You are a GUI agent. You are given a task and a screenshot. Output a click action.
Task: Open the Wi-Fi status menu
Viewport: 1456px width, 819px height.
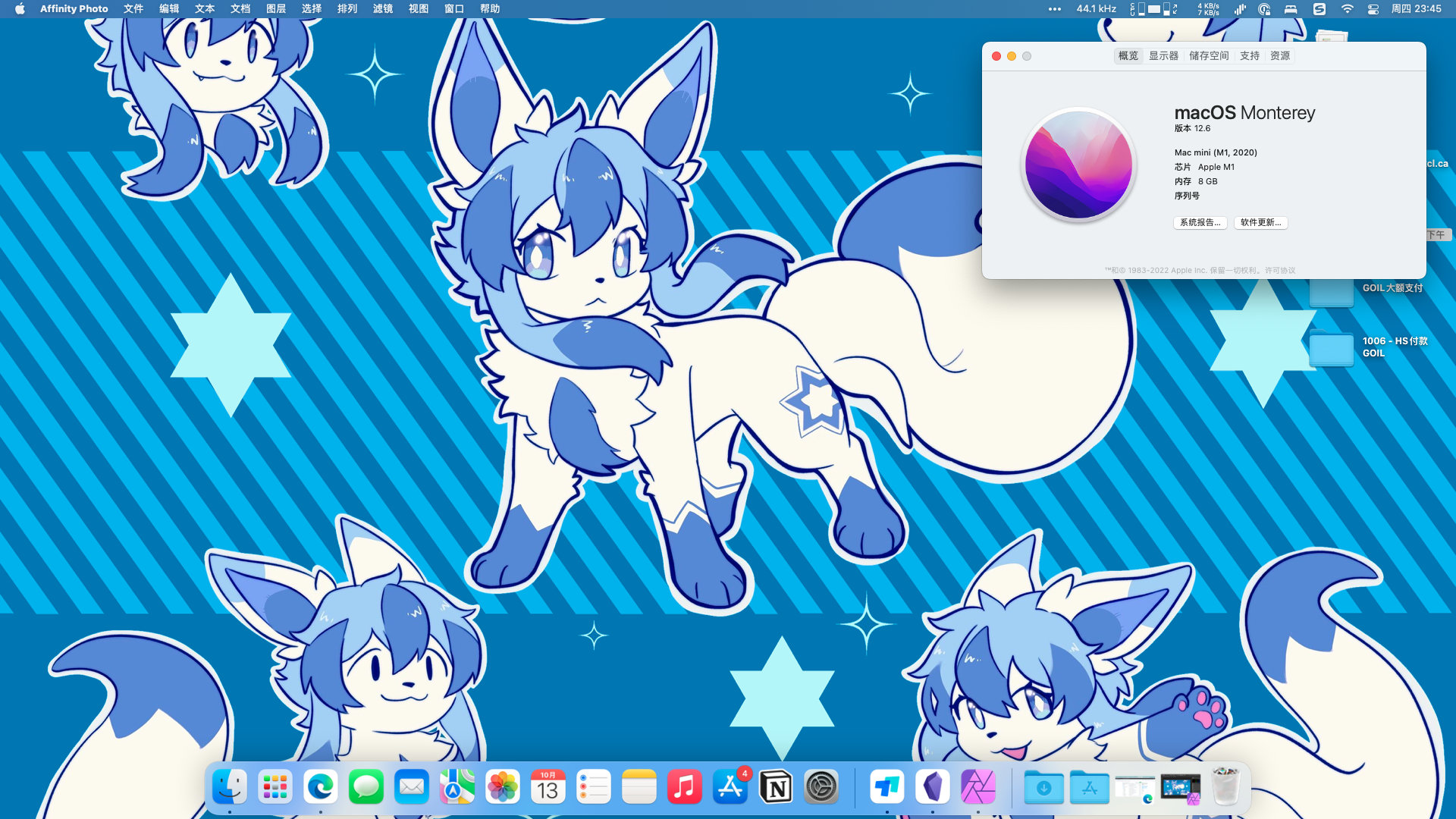(1347, 9)
